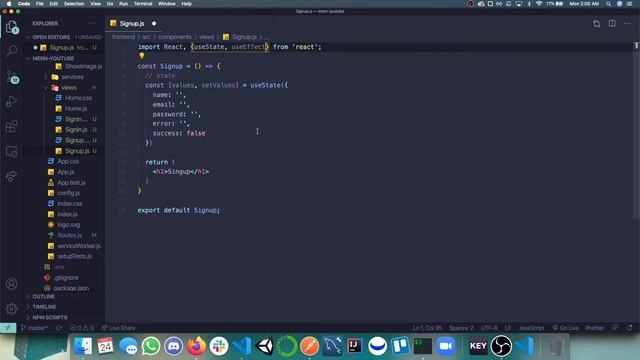Open Trello from the dock
The image size is (640, 360).
(400, 346)
